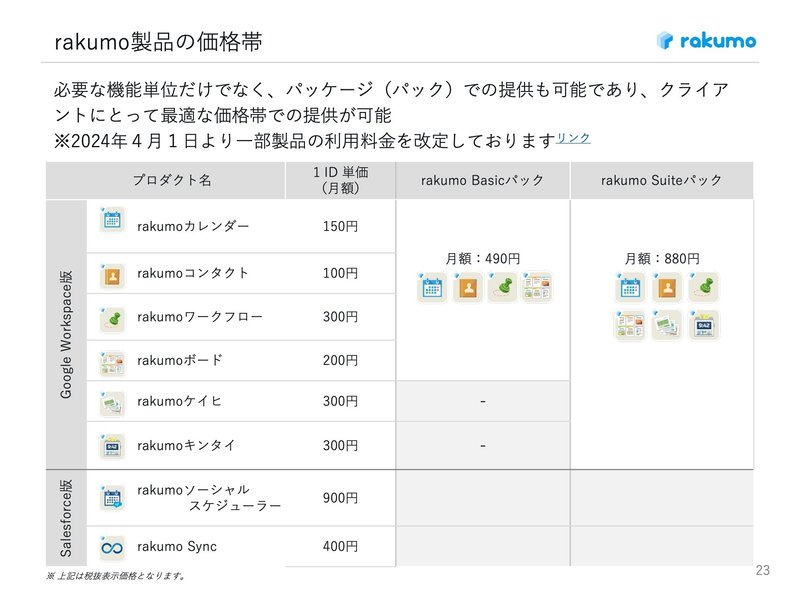Select the calendar icon in Suite pack
The height and width of the screenshot is (600, 800).
(x=630, y=287)
